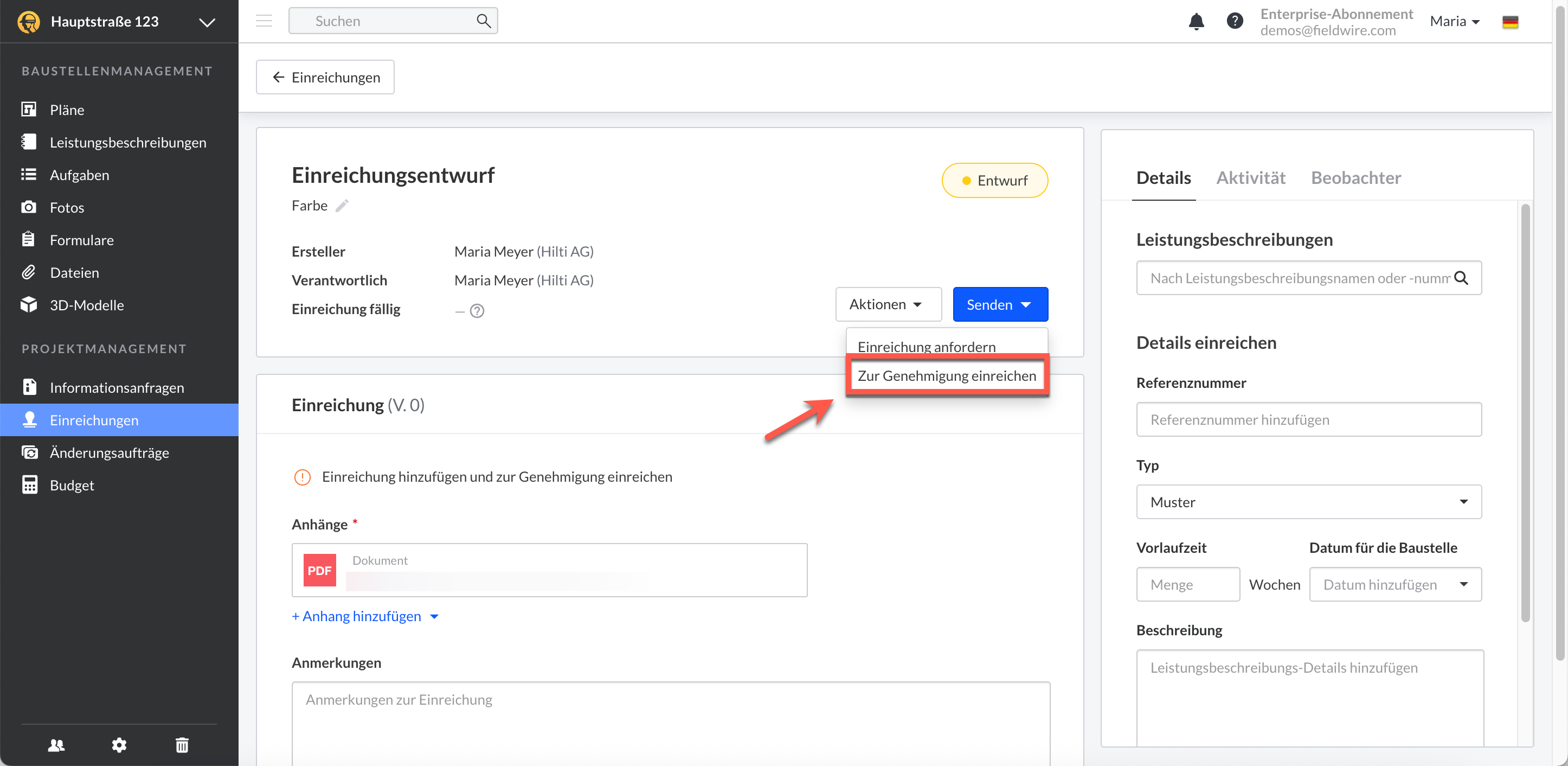Screen dimensions: 1568x766
Task: Open the help question mark icon
Action: (1234, 22)
